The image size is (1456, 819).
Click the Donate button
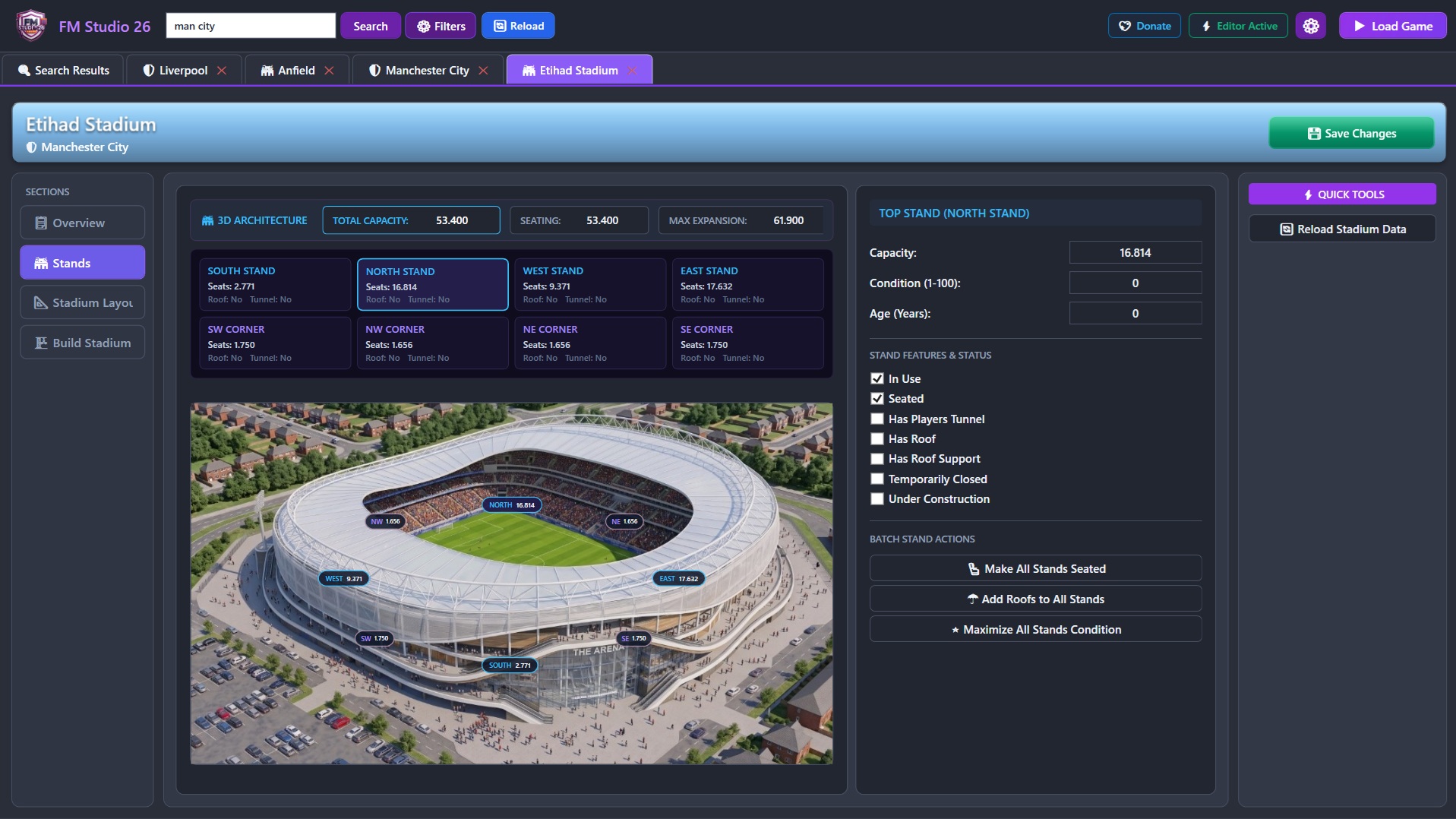click(x=1144, y=26)
